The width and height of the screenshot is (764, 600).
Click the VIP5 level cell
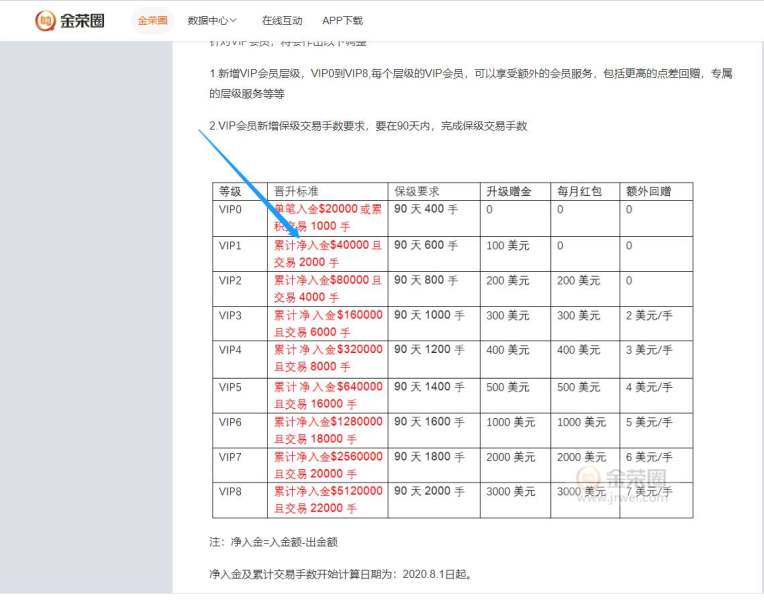[x=240, y=395]
